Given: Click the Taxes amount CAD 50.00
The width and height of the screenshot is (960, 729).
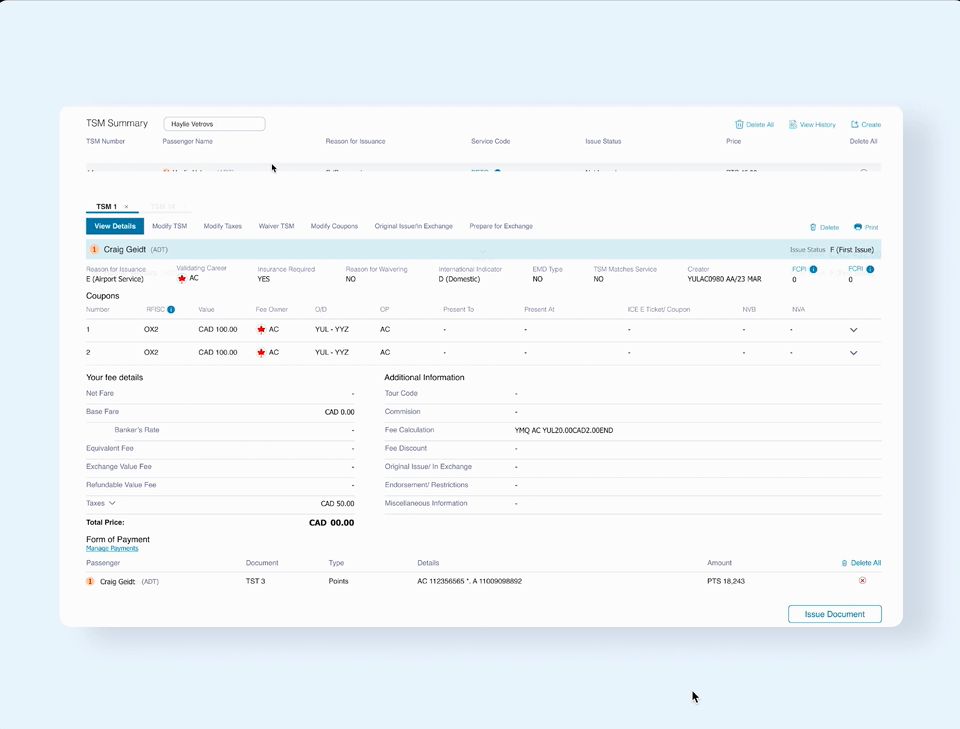Looking at the screenshot, I should click(337, 504).
